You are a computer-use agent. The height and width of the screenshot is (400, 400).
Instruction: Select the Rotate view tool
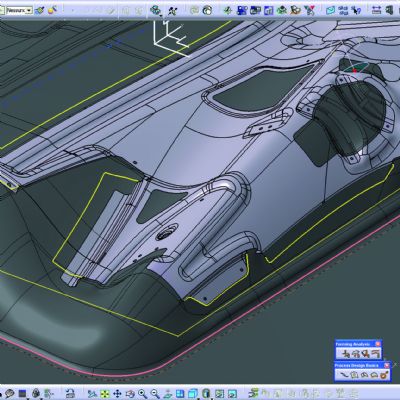point(130,394)
